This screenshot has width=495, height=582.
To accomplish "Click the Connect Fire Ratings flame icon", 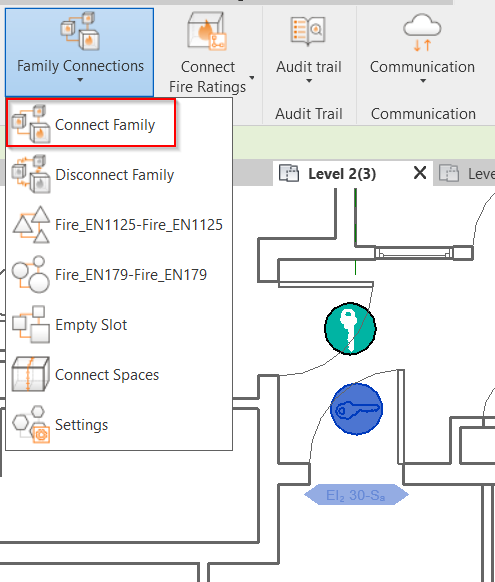I will pyautogui.click(x=207, y=30).
